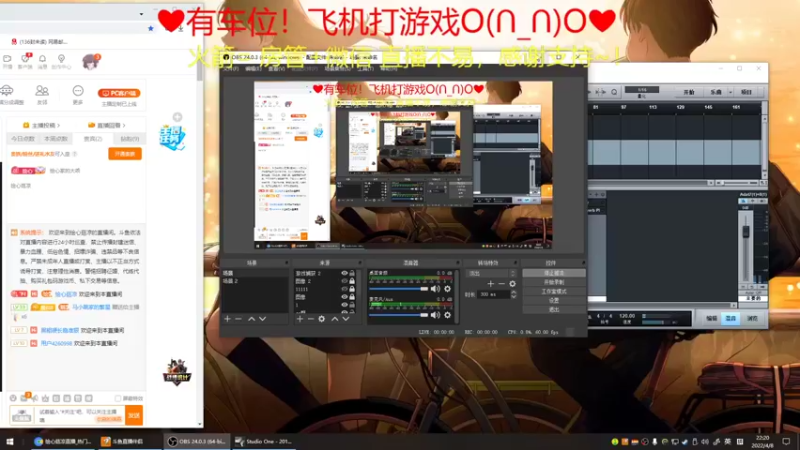Toggle visibility of first source in OBS
The height and width of the screenshot is (450, 800).
(x=344, y=273)
